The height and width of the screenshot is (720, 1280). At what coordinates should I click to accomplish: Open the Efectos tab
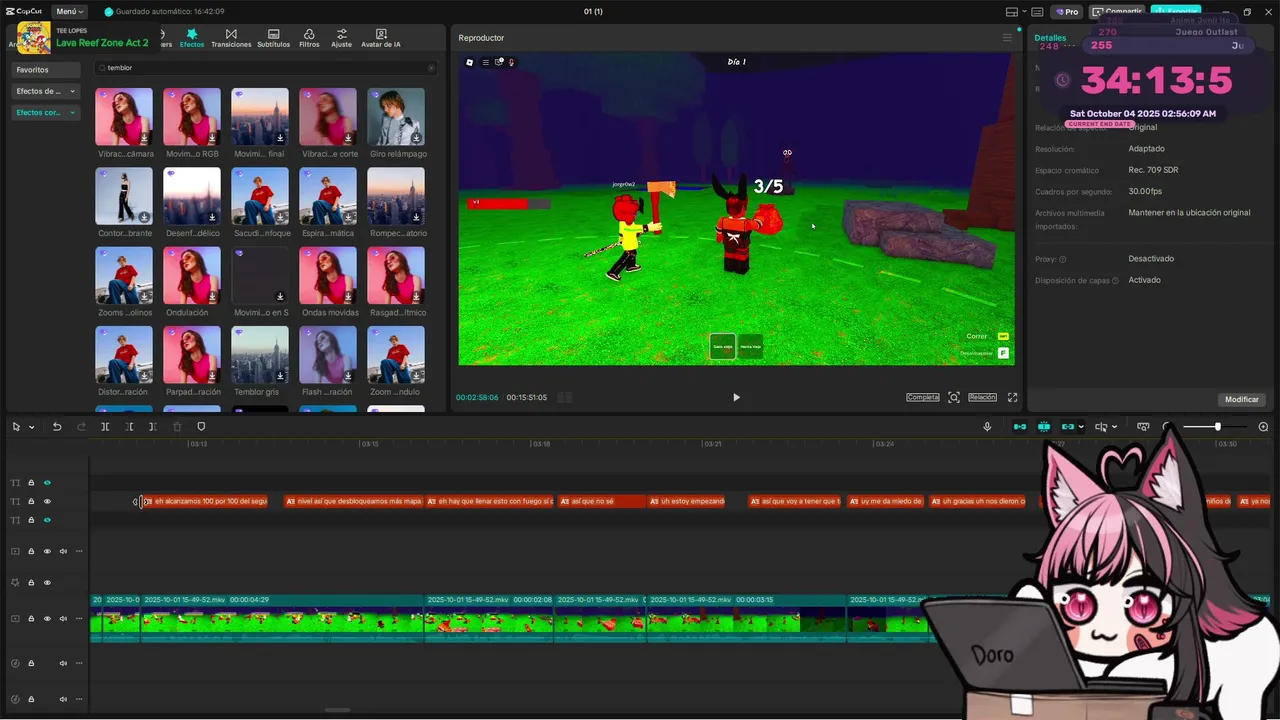[x=192, y=38]
